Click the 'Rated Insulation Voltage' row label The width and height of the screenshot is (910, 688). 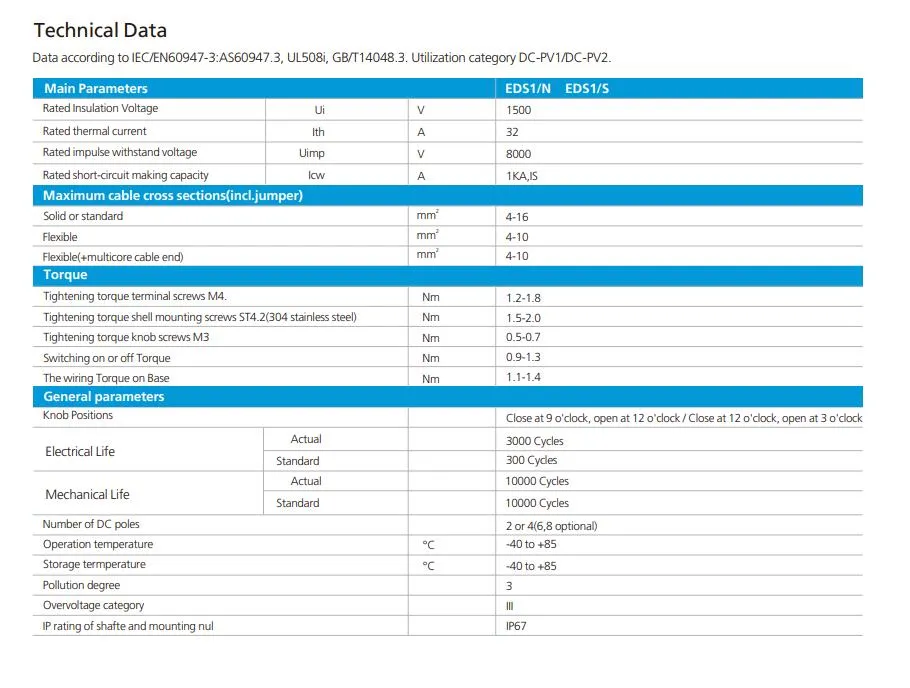(100, 109)
